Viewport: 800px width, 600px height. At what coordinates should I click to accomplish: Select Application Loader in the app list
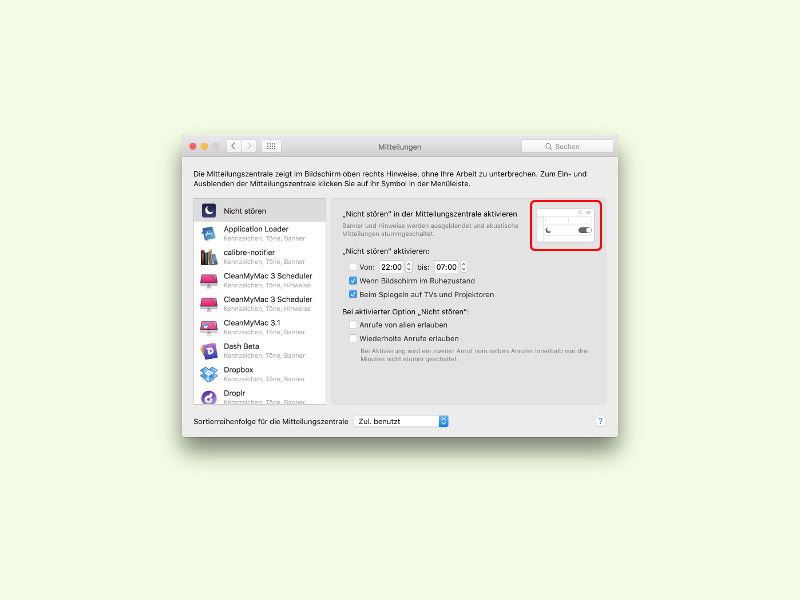click(x=260, y=233)
